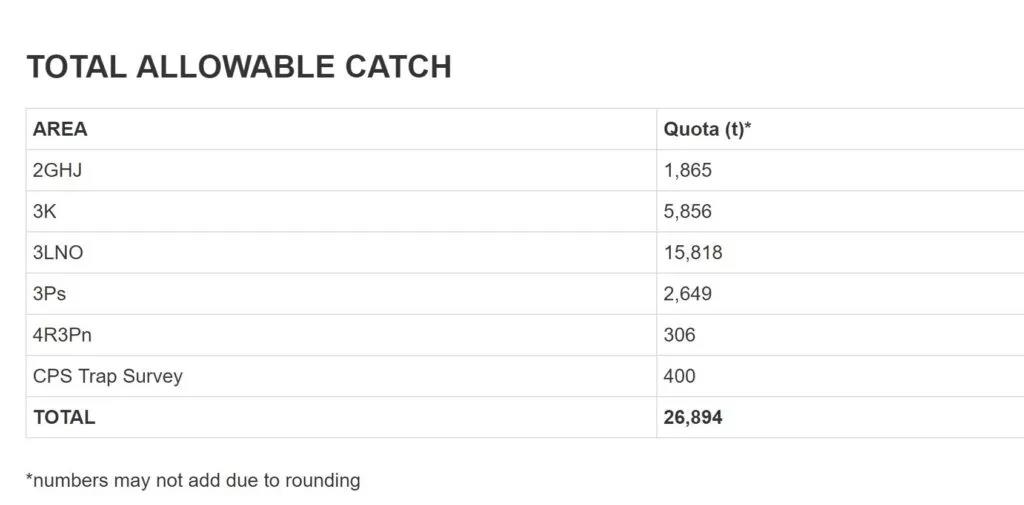Click the Quota (t)* column header

[707, 129]
